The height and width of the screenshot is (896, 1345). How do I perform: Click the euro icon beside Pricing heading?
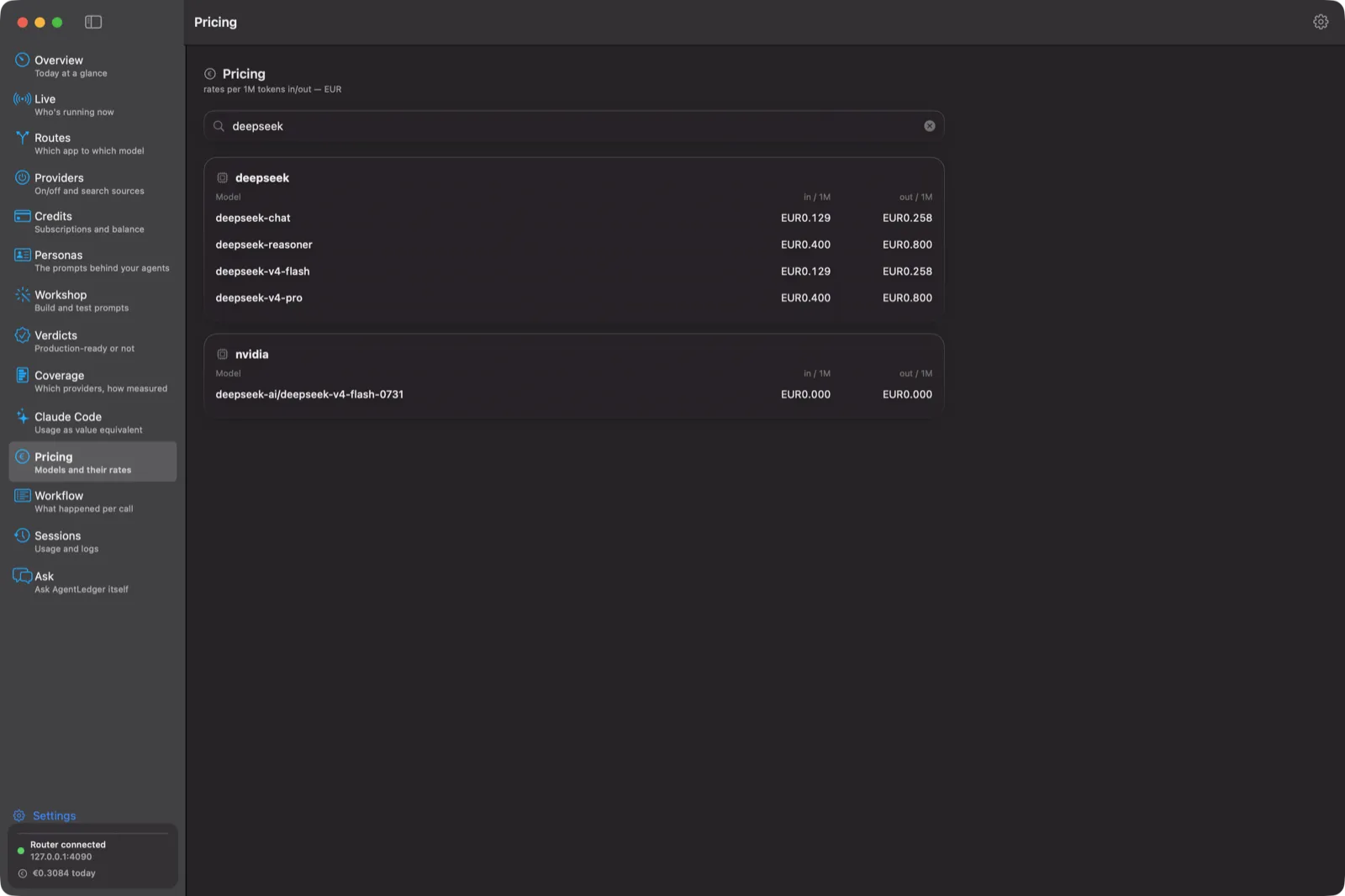210,74
